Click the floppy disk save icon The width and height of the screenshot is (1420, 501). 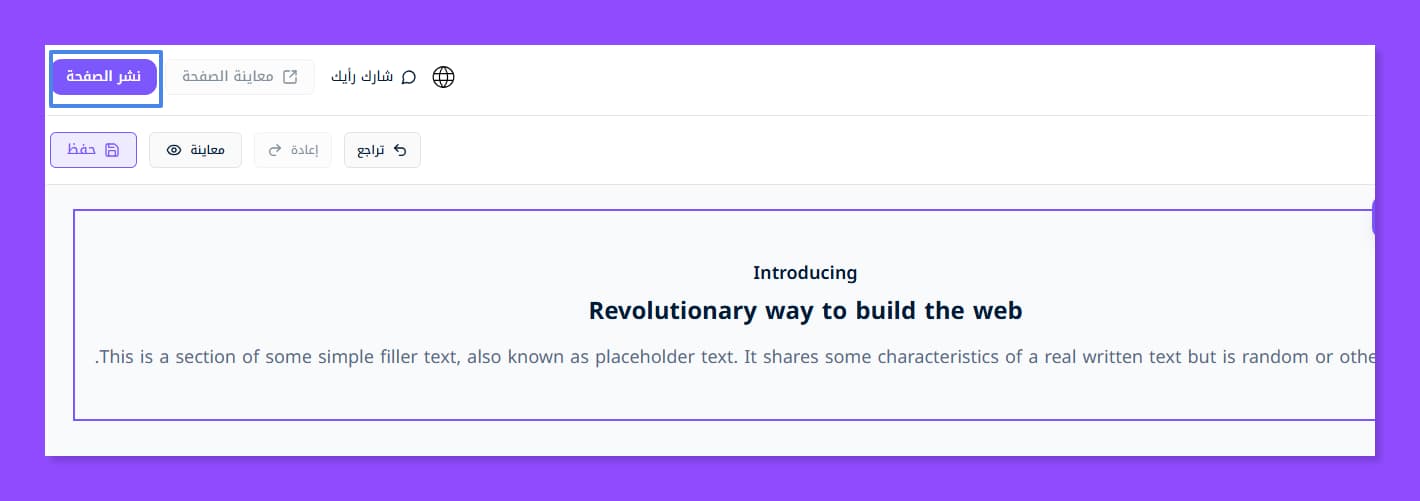112,150
